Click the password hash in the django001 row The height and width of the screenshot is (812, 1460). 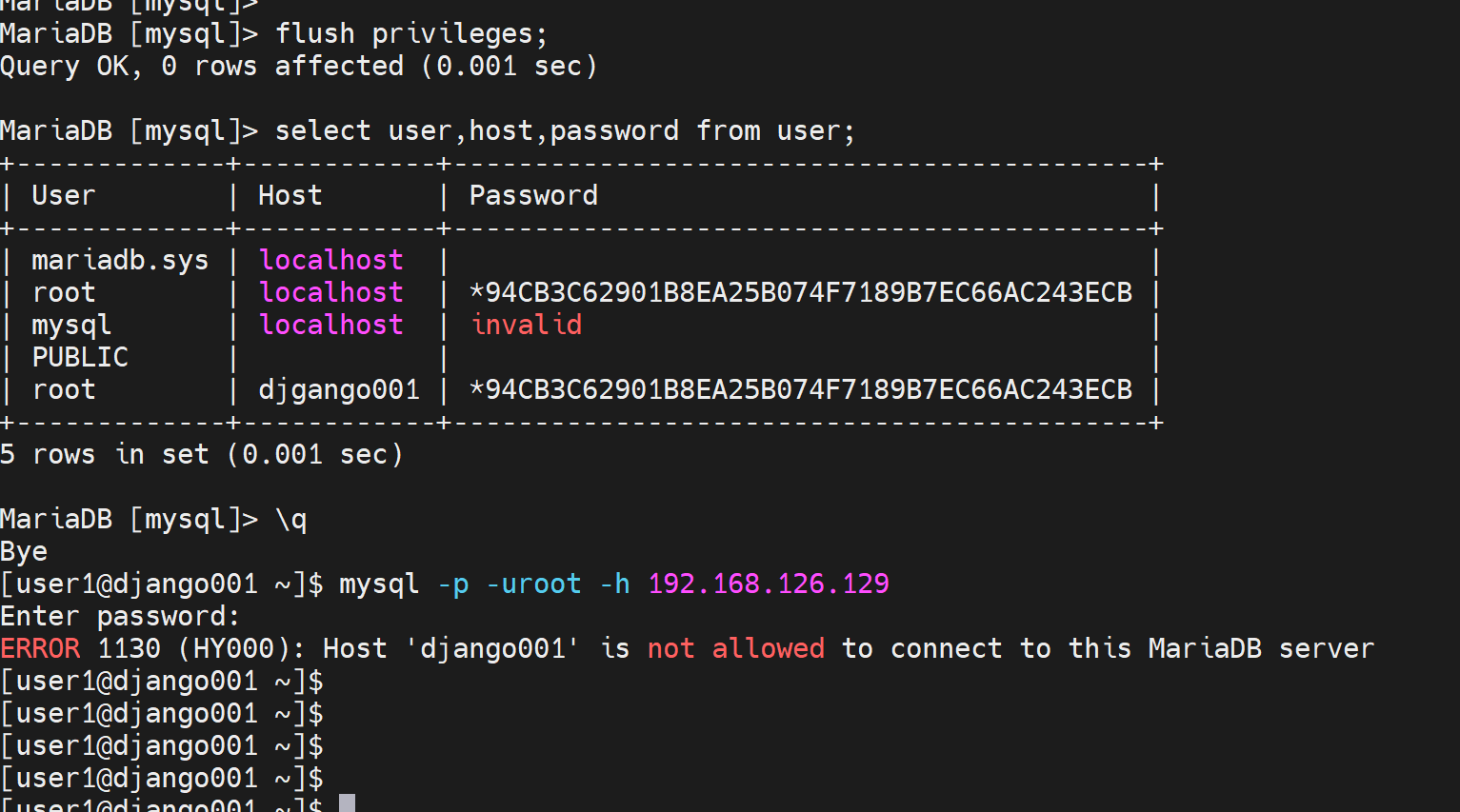[800, 390]
